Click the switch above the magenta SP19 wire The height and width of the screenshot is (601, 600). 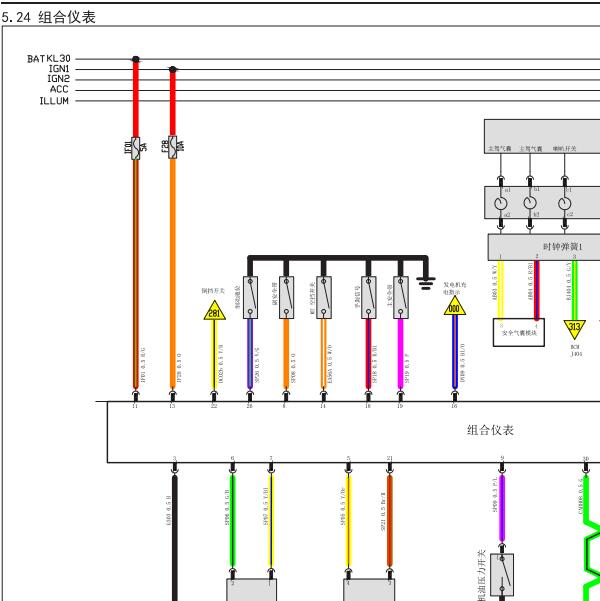[401, 297]
